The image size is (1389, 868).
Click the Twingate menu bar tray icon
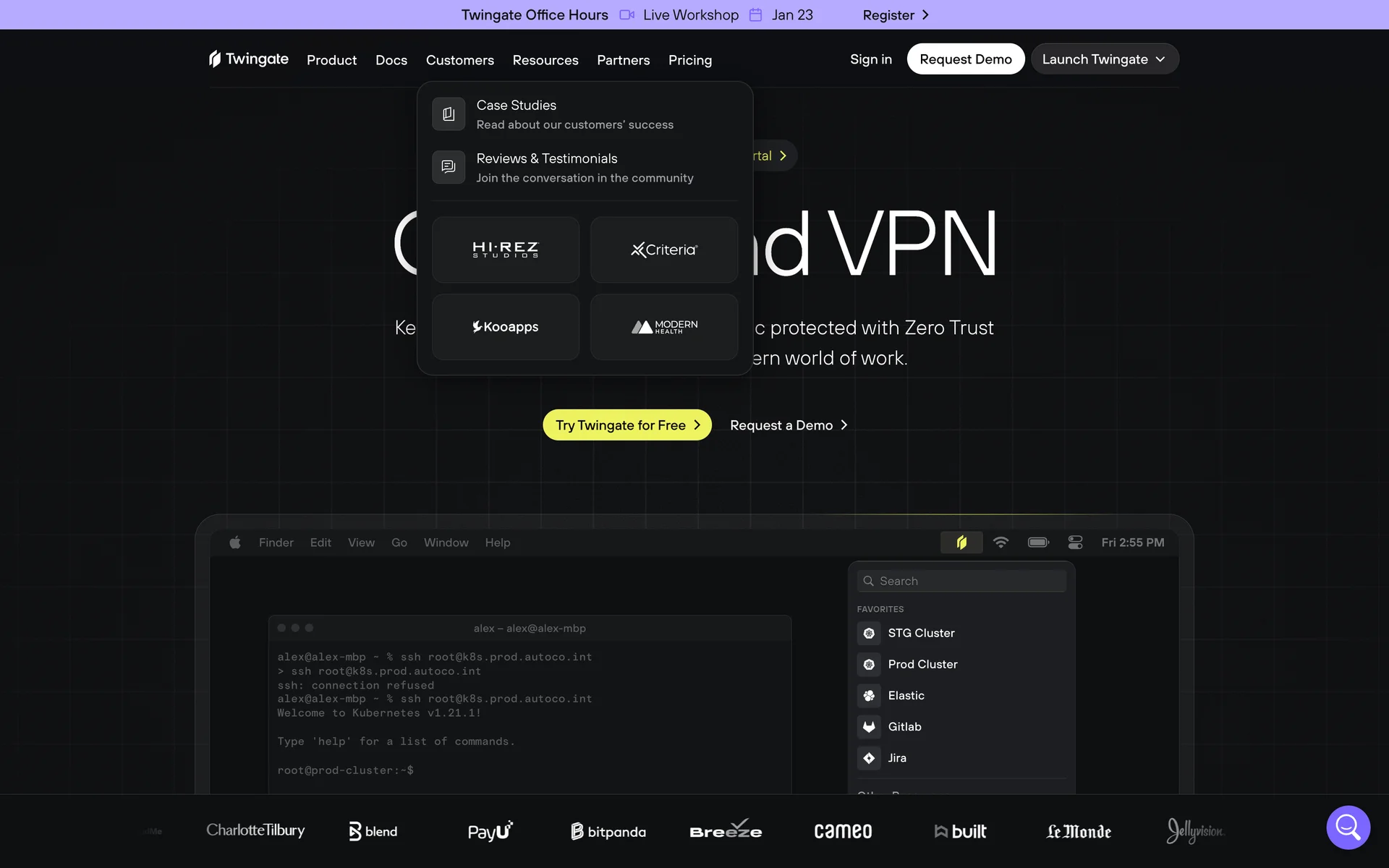click(961, 542)
